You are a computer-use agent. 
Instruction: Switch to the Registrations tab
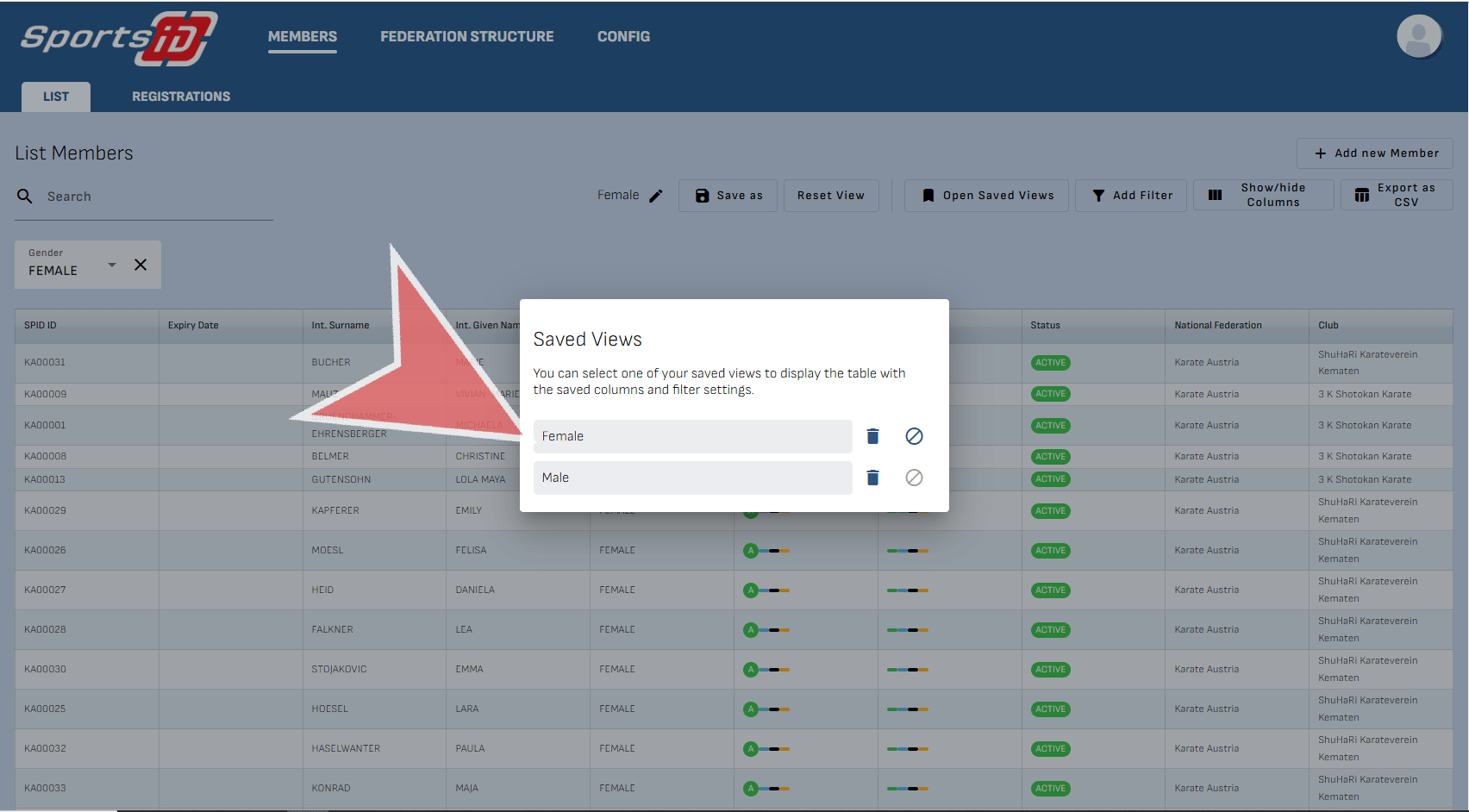click(181, 97)
